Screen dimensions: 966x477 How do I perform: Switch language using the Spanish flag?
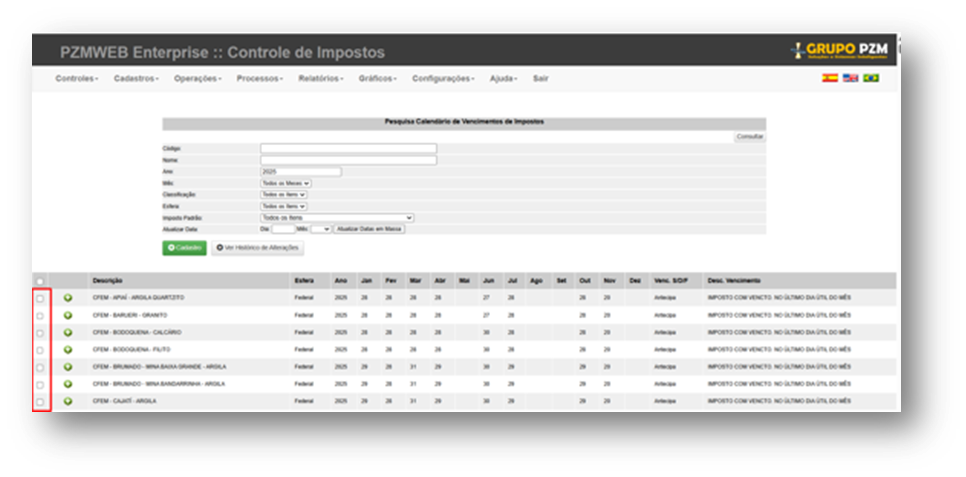(x=829, y=78)
